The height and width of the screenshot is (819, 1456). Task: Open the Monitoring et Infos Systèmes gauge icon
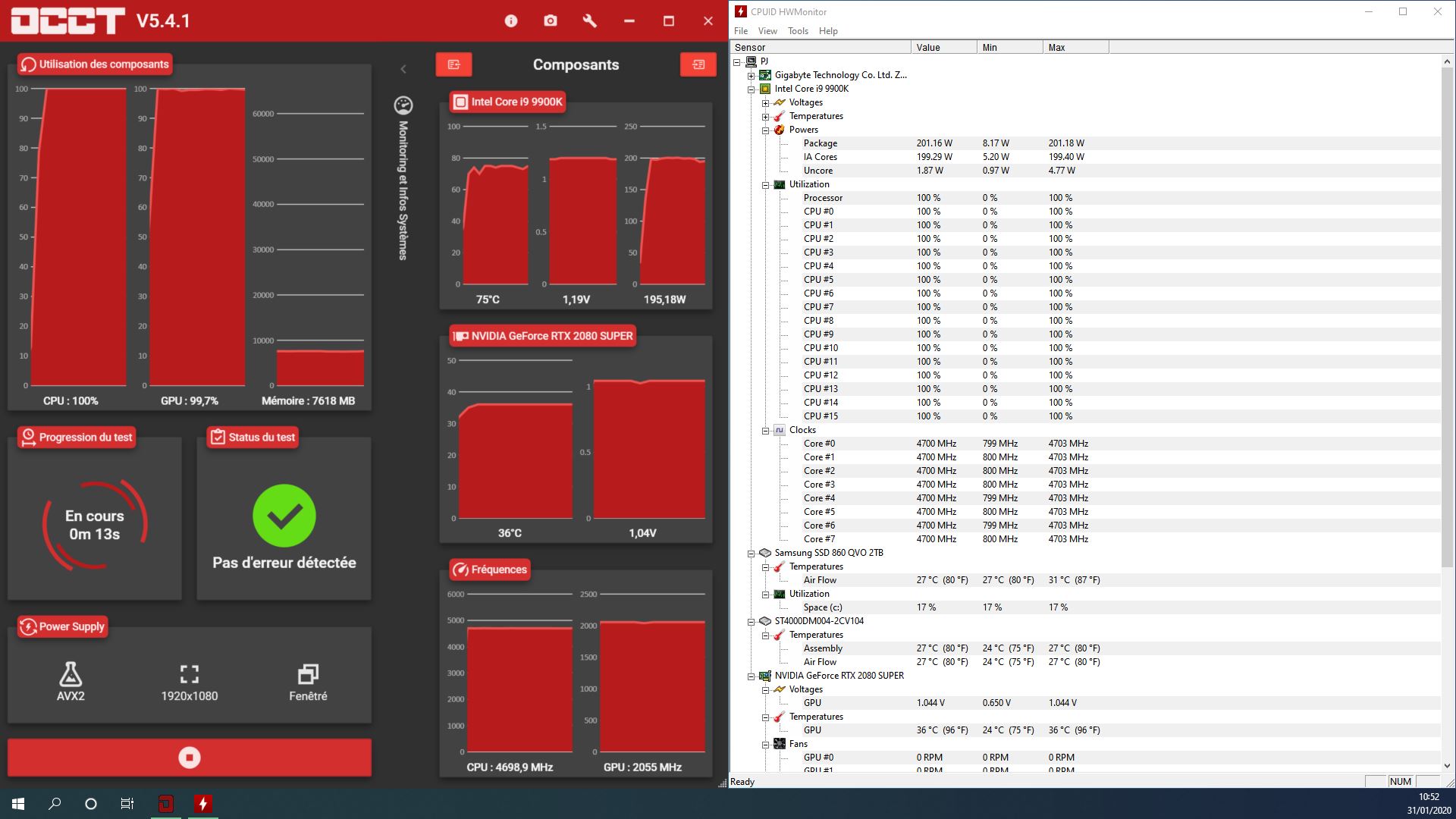tap(403, 105)
